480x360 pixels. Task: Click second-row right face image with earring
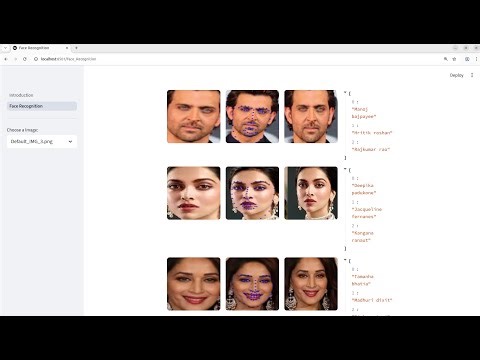(x=311, y=193)
